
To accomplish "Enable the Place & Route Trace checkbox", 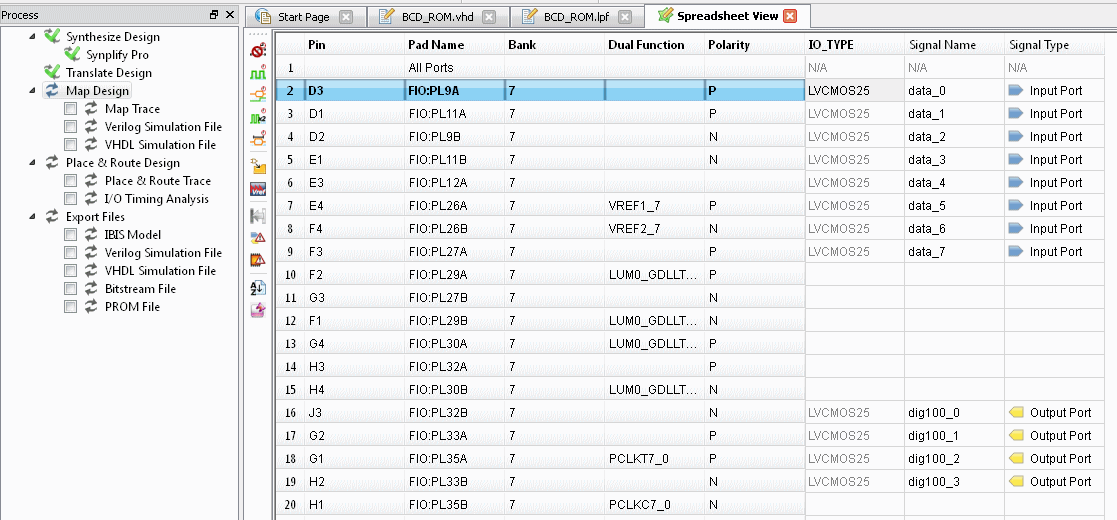I will tap(70, 181).
